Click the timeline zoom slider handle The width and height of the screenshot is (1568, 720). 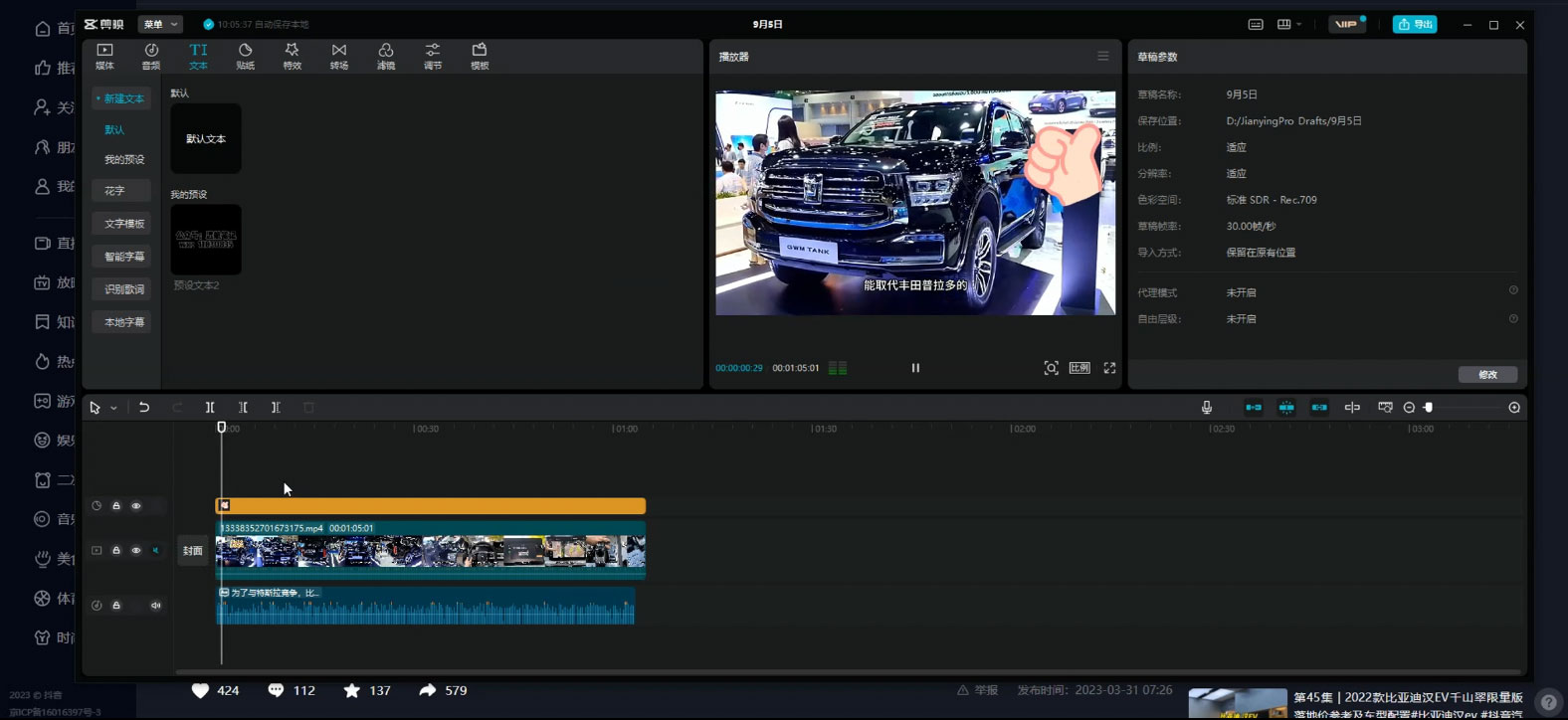[x=1429, y=408]
